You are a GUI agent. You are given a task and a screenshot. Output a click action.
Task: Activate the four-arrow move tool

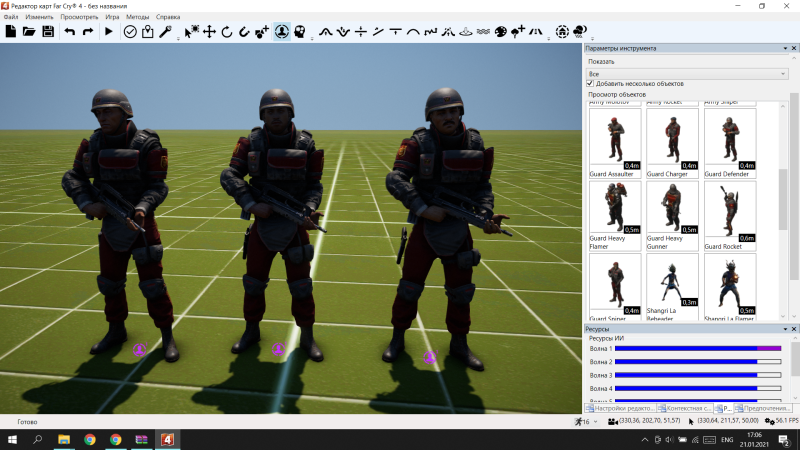tap(209, 32)
